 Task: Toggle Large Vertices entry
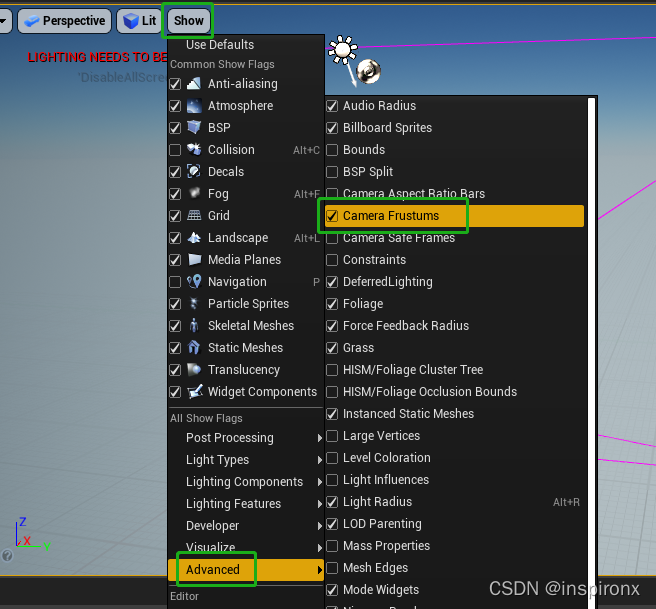coord(455,436)
